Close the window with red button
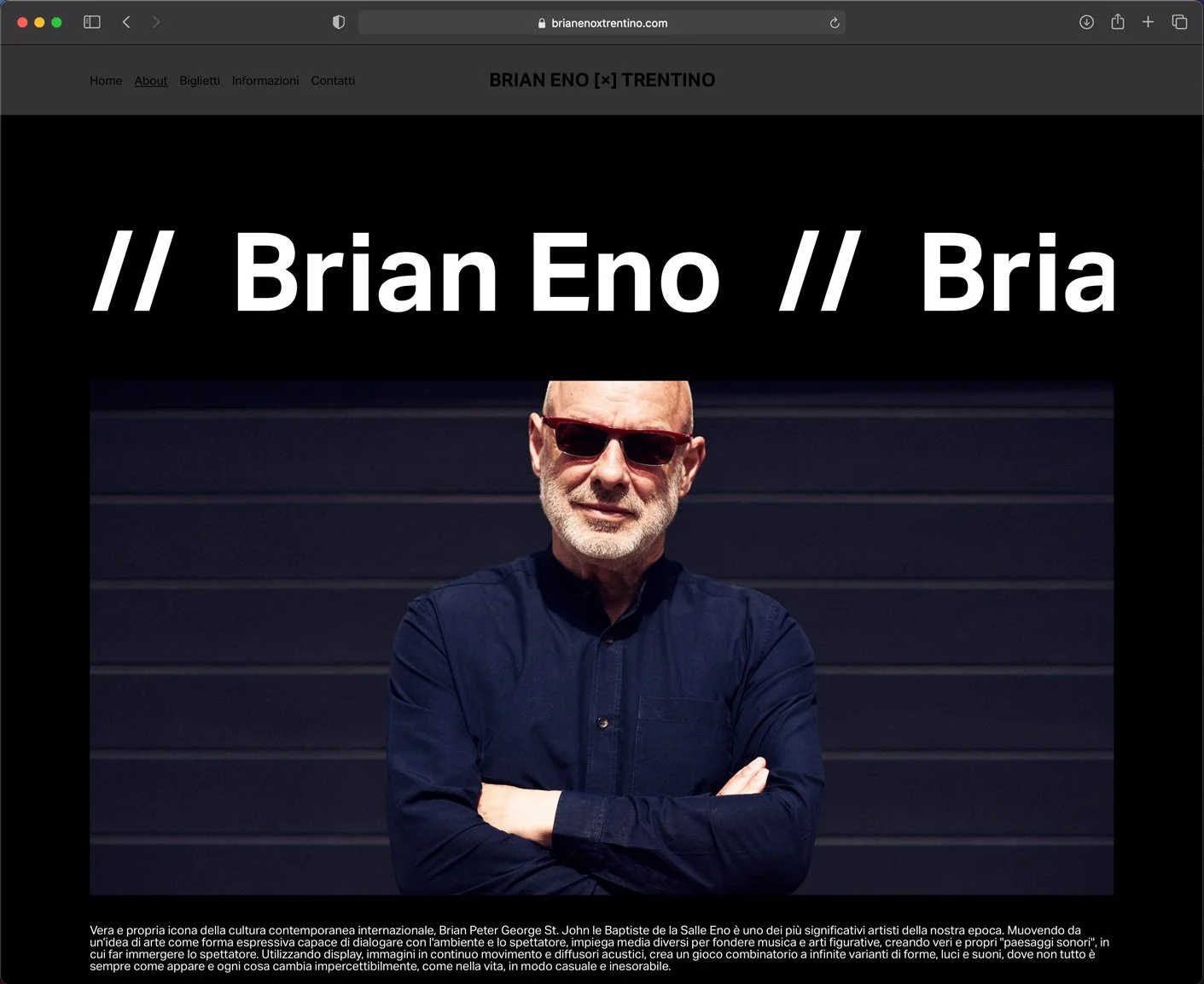The width and height of the screenshot is (1204, 984). (22, 22)
